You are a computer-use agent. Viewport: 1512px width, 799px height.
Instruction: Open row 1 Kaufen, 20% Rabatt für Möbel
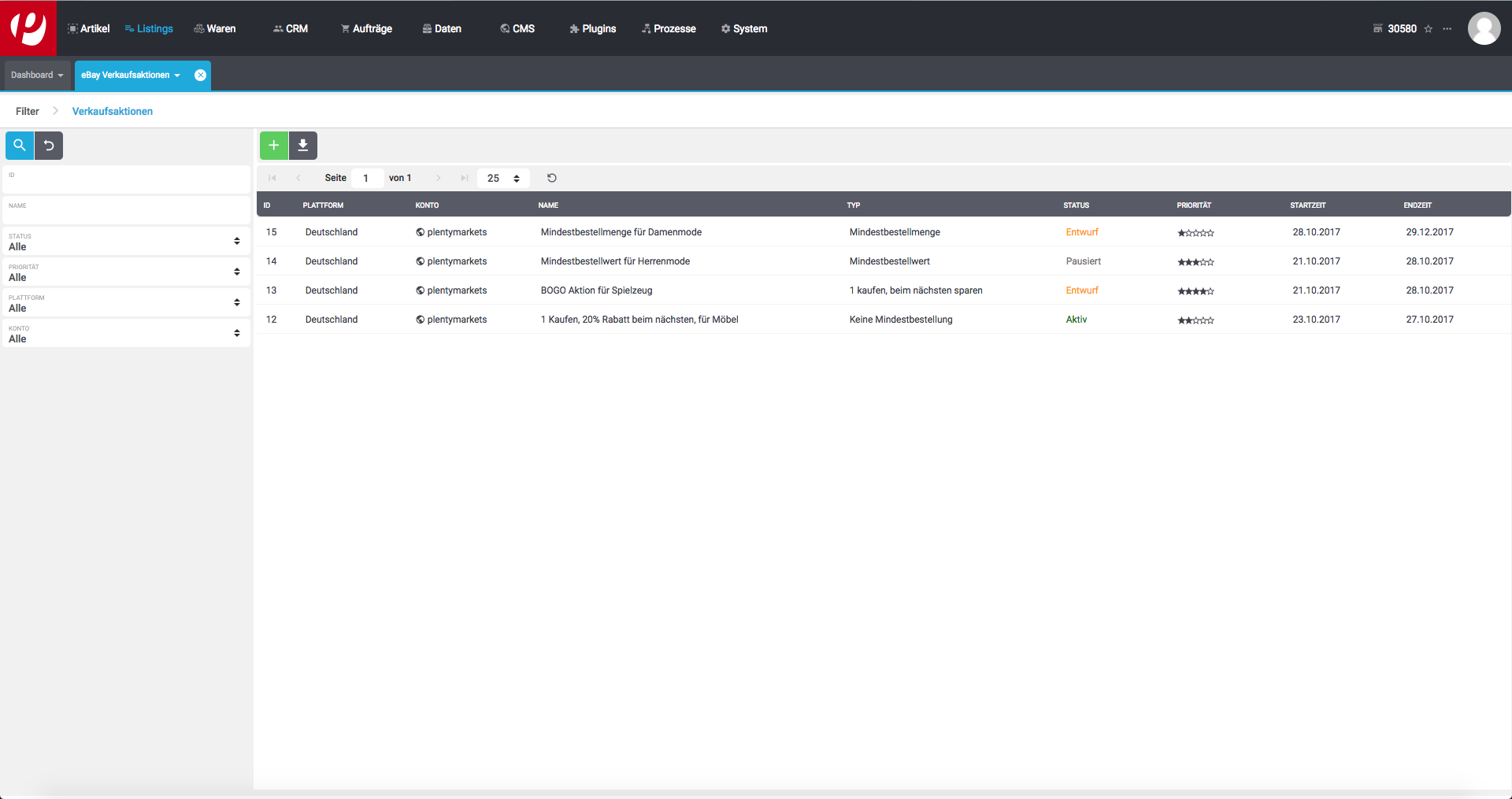pos(884,320)
